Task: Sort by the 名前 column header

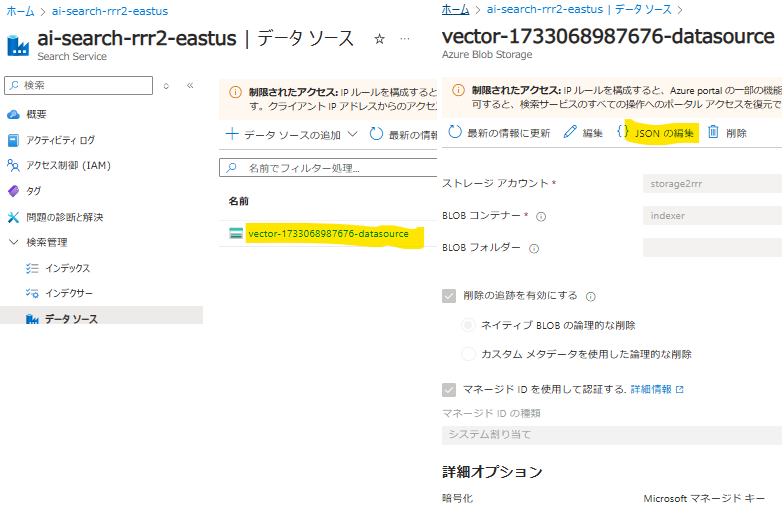Action: pos(238,201)
